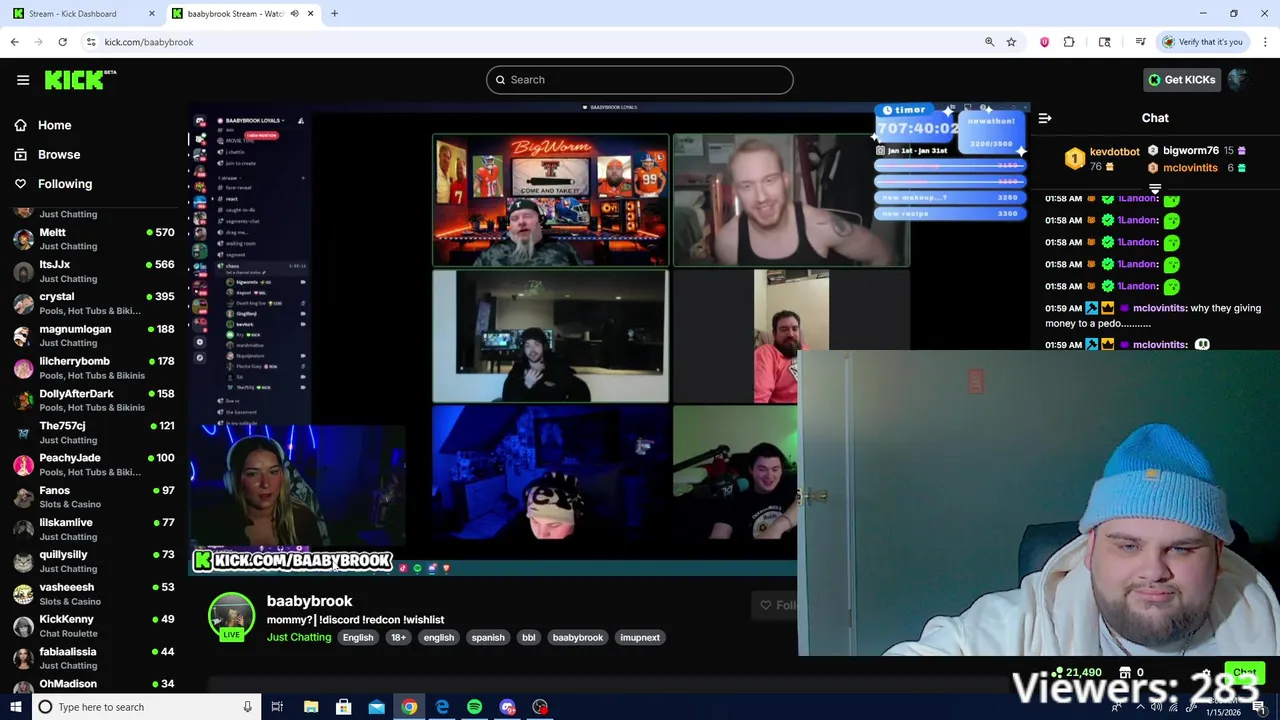Open the Kick hamburger menu

click(x=23, y=80)
